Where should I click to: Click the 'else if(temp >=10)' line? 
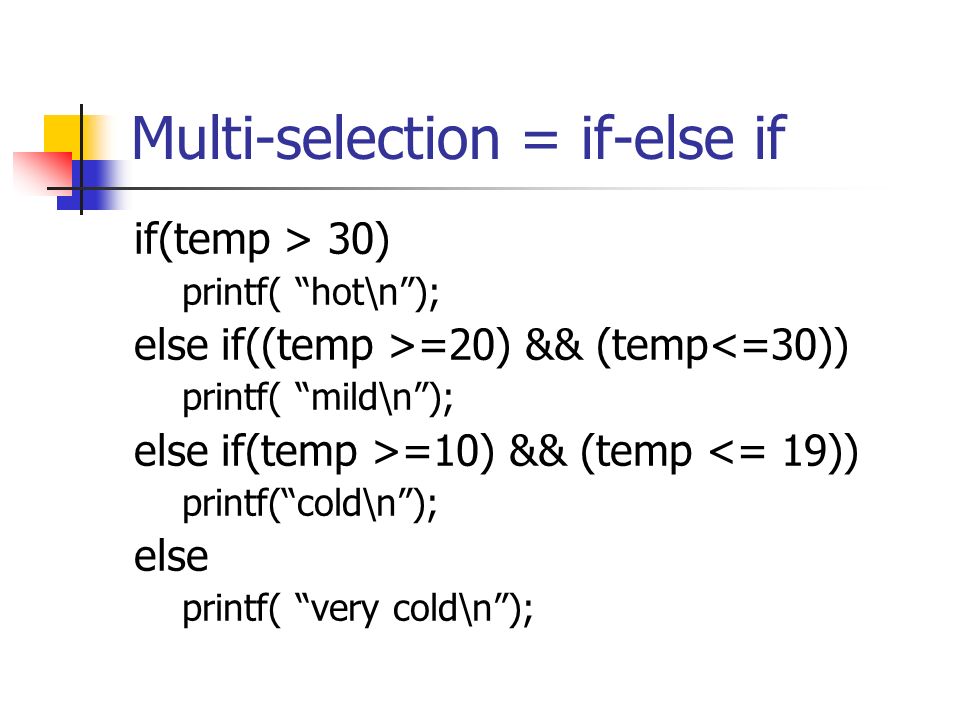(x=496, y=452)
